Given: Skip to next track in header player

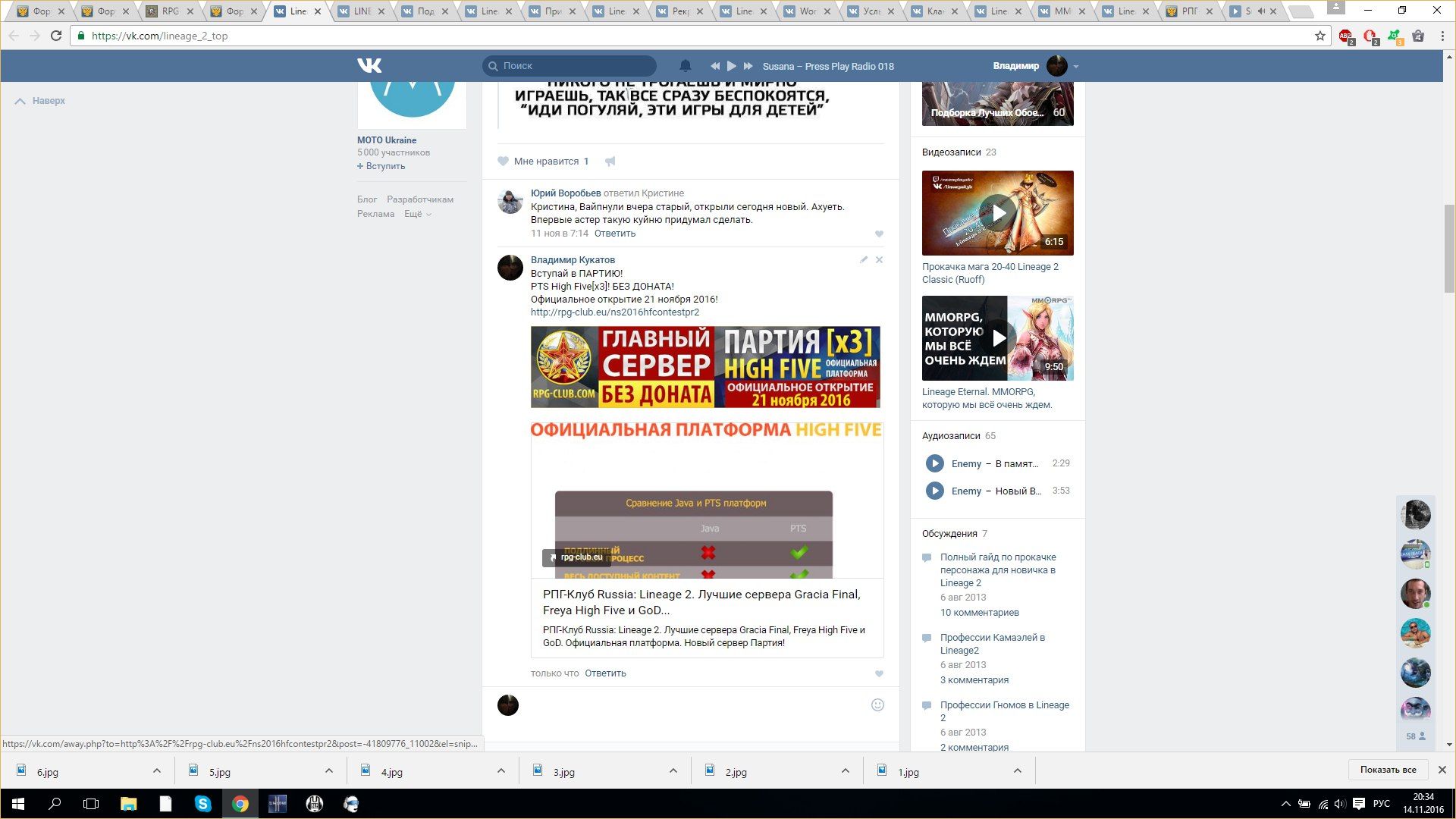Looking at the screenshot, I should pyautogui.click(x=748, y=66).
